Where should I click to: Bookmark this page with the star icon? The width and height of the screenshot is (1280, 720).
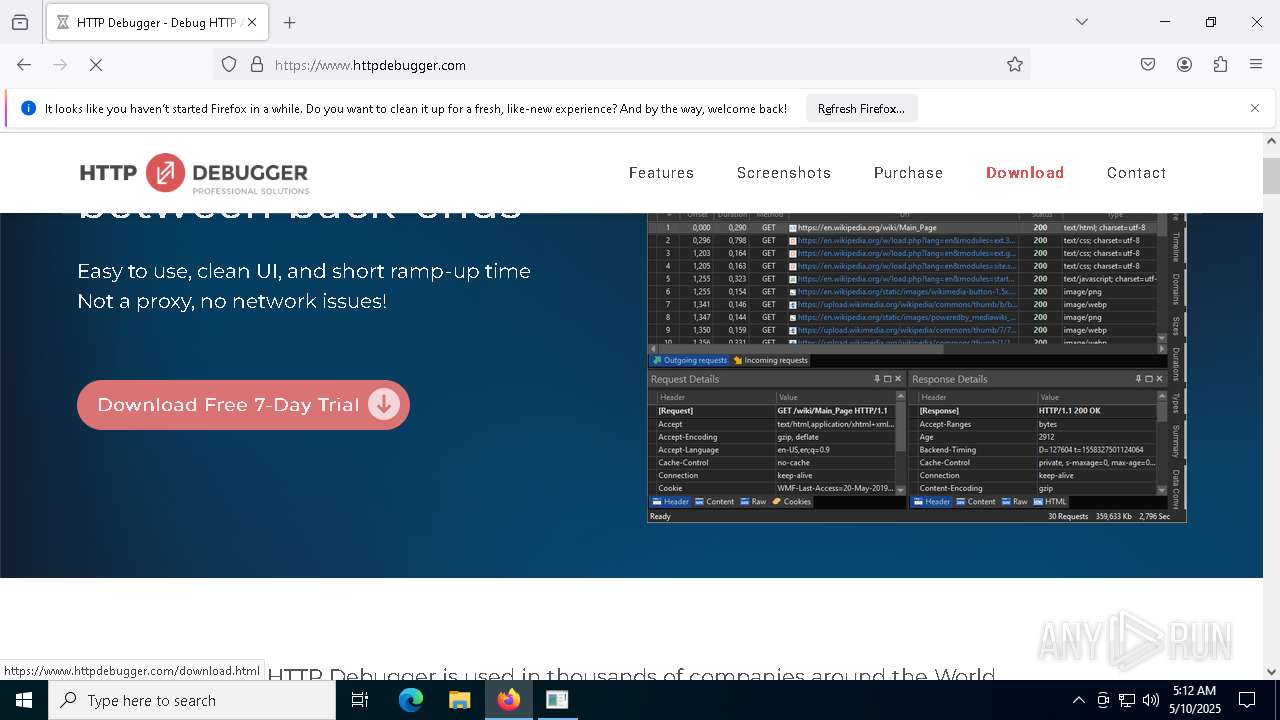pyautogui.click(x=1015, y=65)
